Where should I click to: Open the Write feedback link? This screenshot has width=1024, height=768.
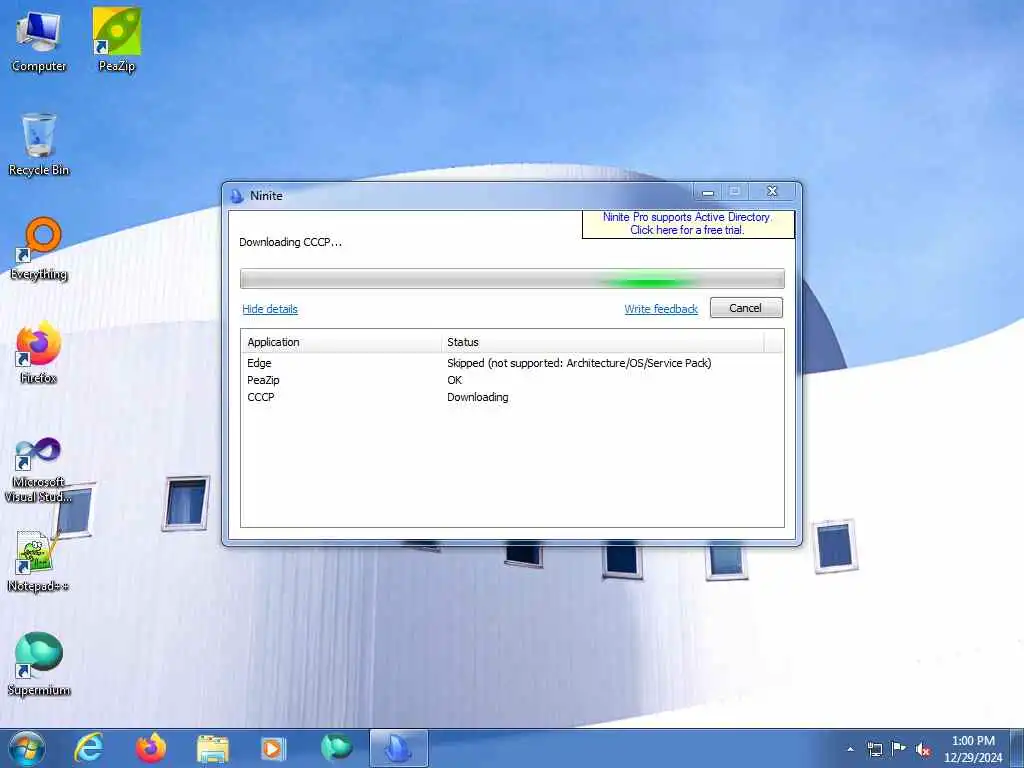[661, 309]
